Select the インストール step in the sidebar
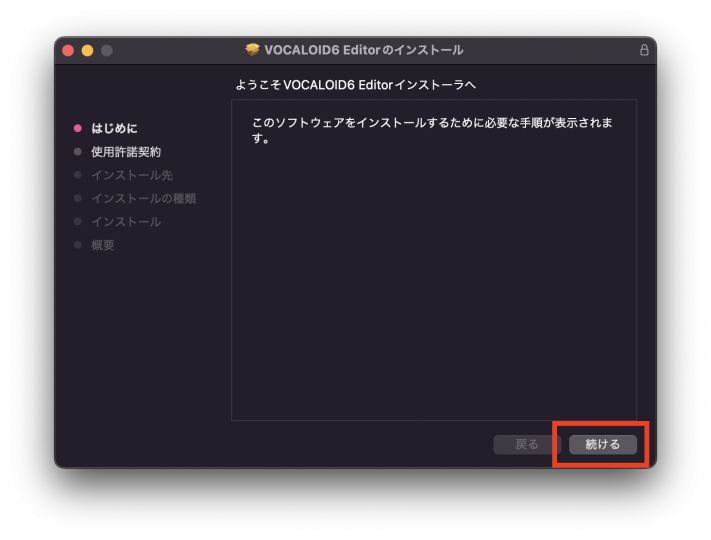The image size is (711, 540). 125,222
